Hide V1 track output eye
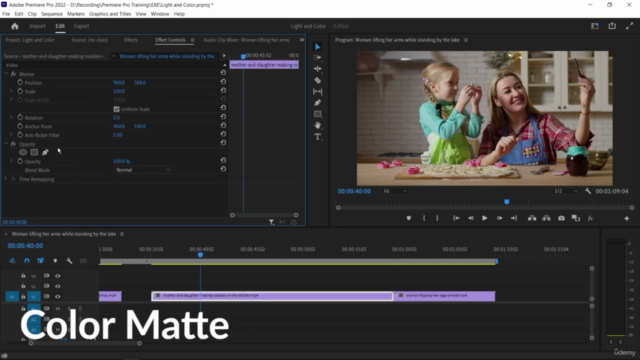The width and height of the screenshot is (640, 360). pyautogui.click(x=58, y=297)
